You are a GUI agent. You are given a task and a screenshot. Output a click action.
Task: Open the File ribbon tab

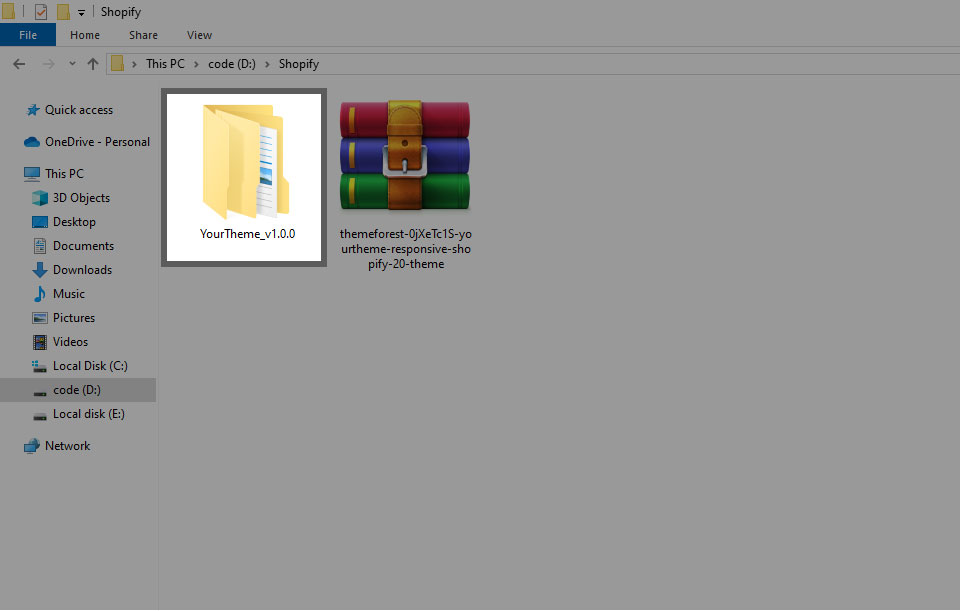coord(28,35)
